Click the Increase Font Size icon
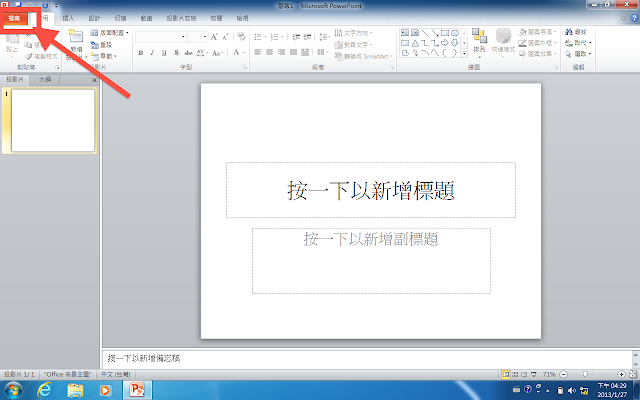This screenshot has height=400, width=640. 214,37
